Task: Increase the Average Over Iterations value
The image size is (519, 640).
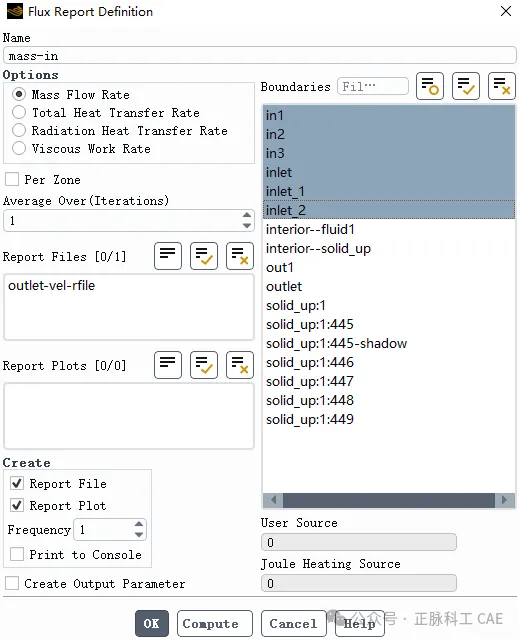Action: point(246,215)
